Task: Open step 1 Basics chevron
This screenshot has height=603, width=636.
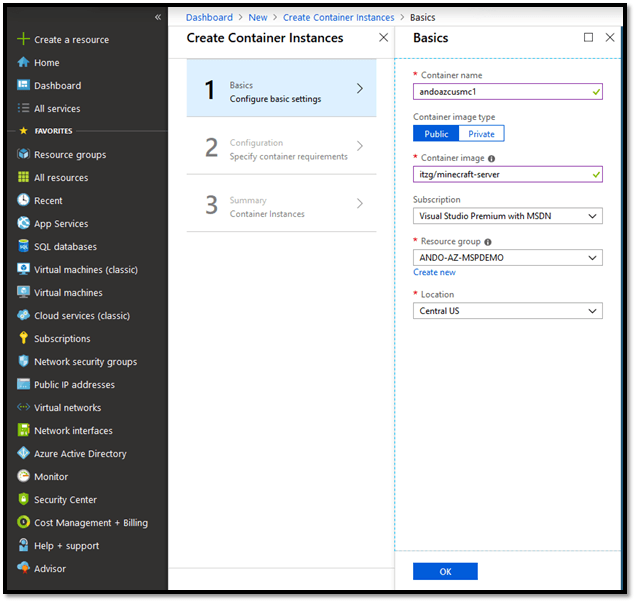Action: 359,88
